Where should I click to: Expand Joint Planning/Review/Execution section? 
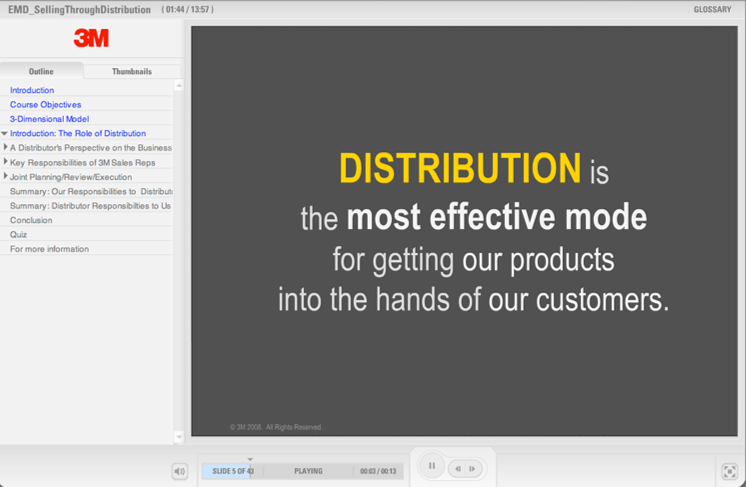(x=5, y=176)
